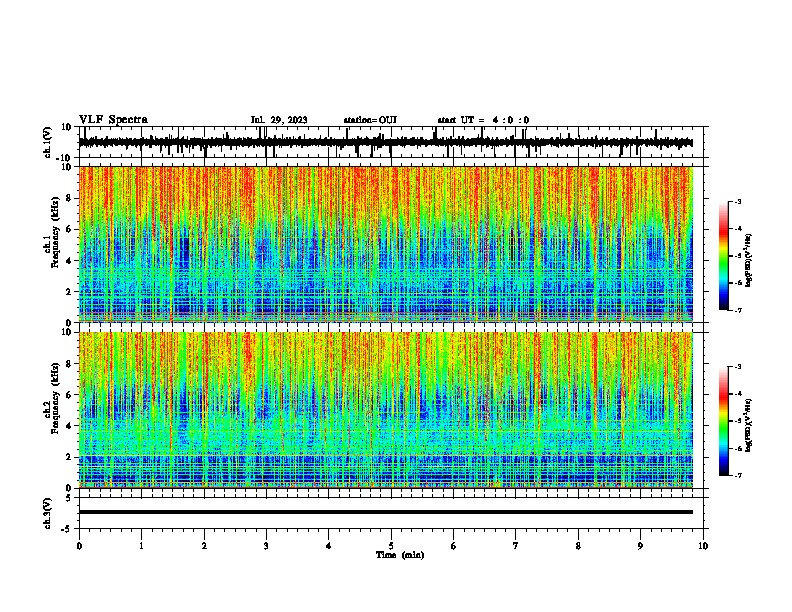Click time axis tick label "2"
Image resolution: width=792 pixels, height=612 pixels.
tap(204, 546)
